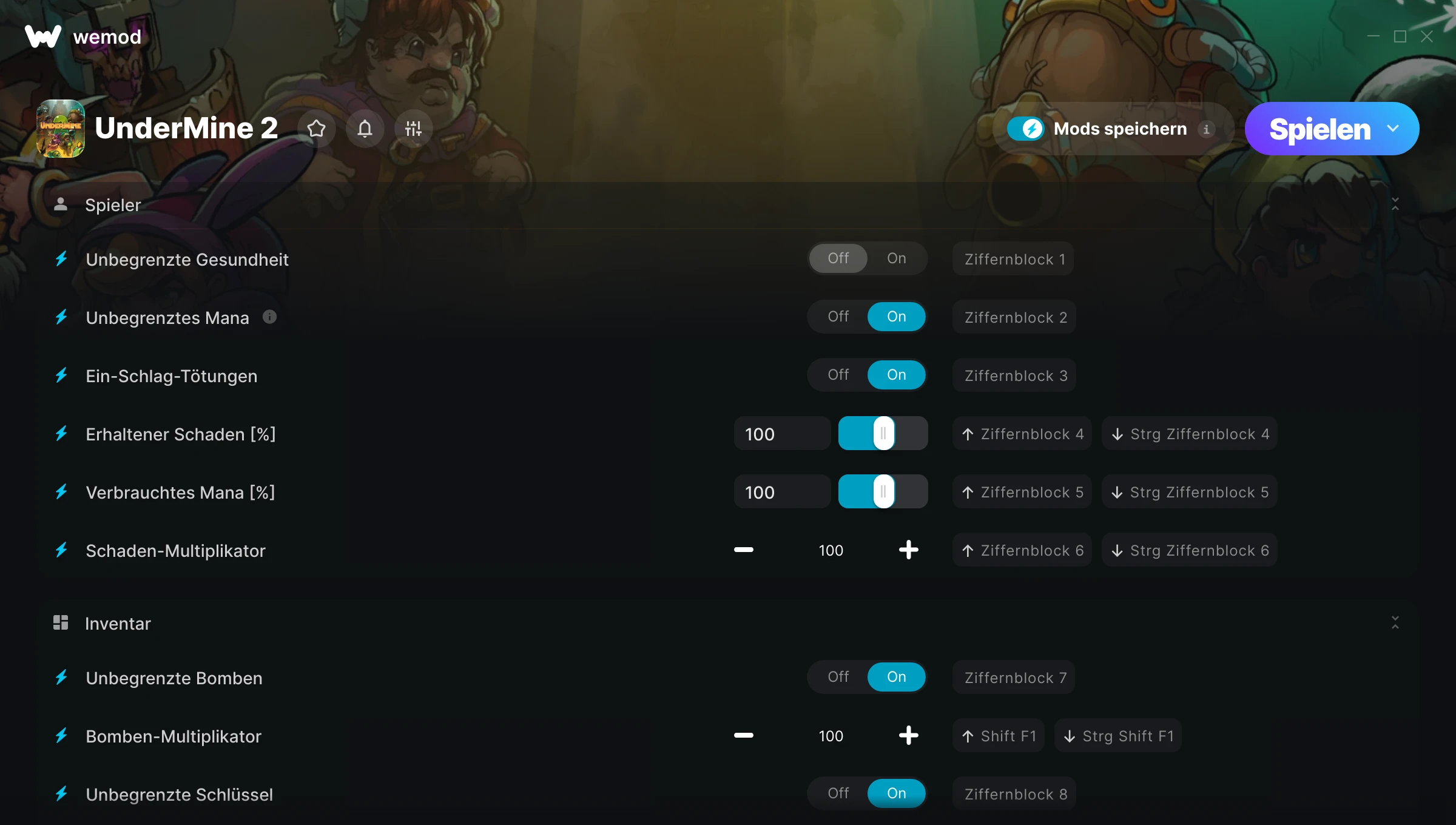Show info icon next to Unbegrenztes Mana

pyautogui.click(x=269, y=317)
